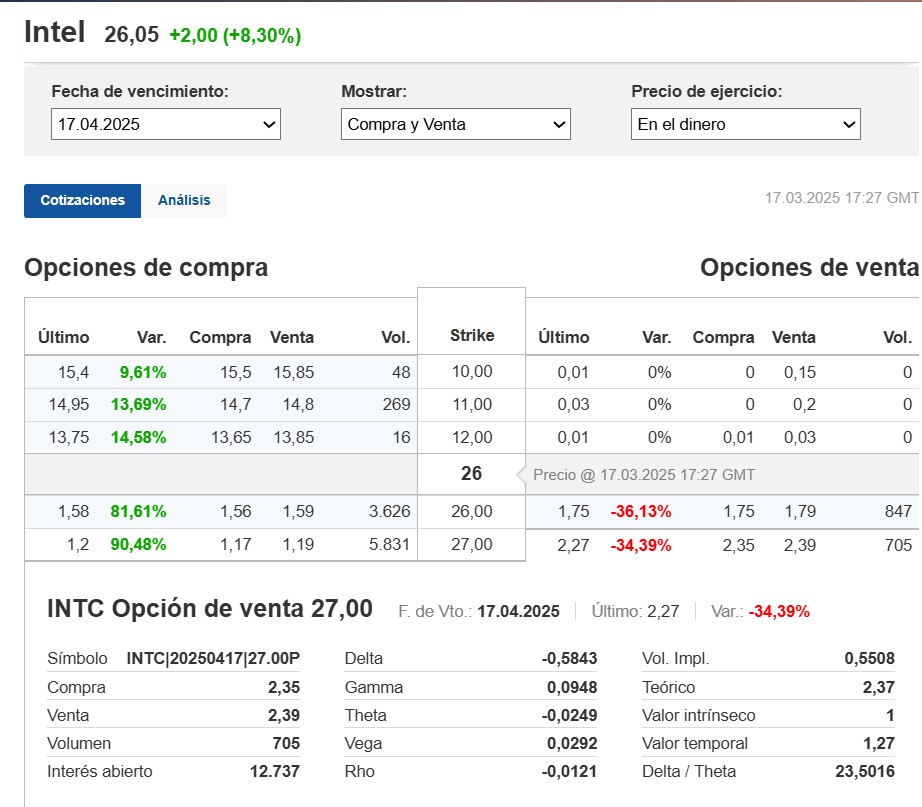Viewport: 922px width, 807px height.
Task: Click the call ask 15,85
Action: [294, 372]
